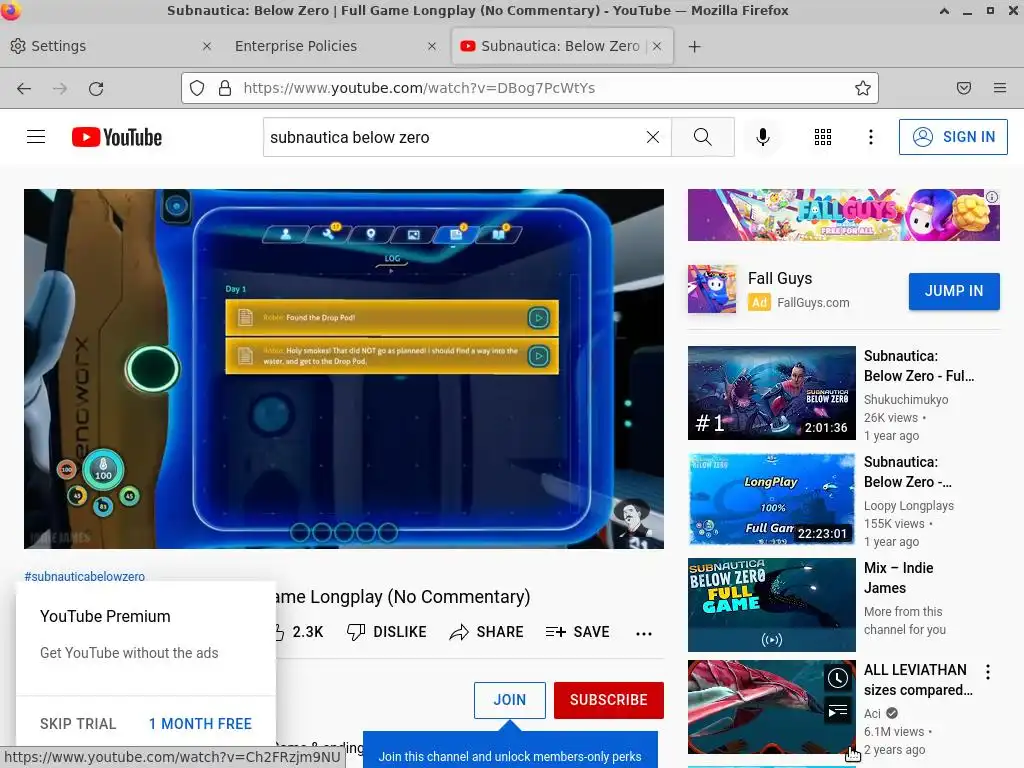Click the ad info icon on banner
This screenshot has height=768, width=1024.
[991, 197]
